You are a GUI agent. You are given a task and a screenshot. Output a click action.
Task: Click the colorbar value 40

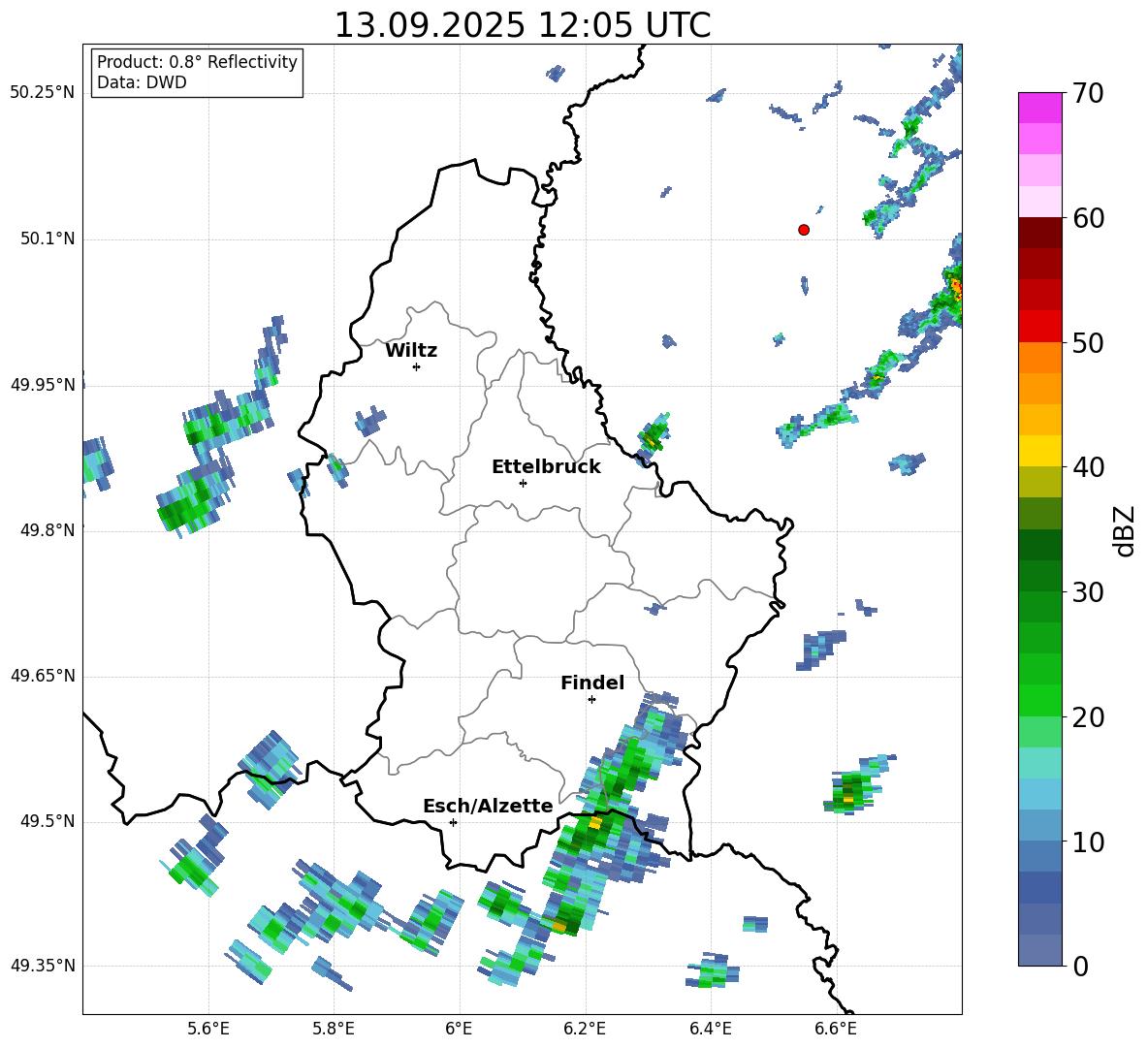click(1088, 467)
